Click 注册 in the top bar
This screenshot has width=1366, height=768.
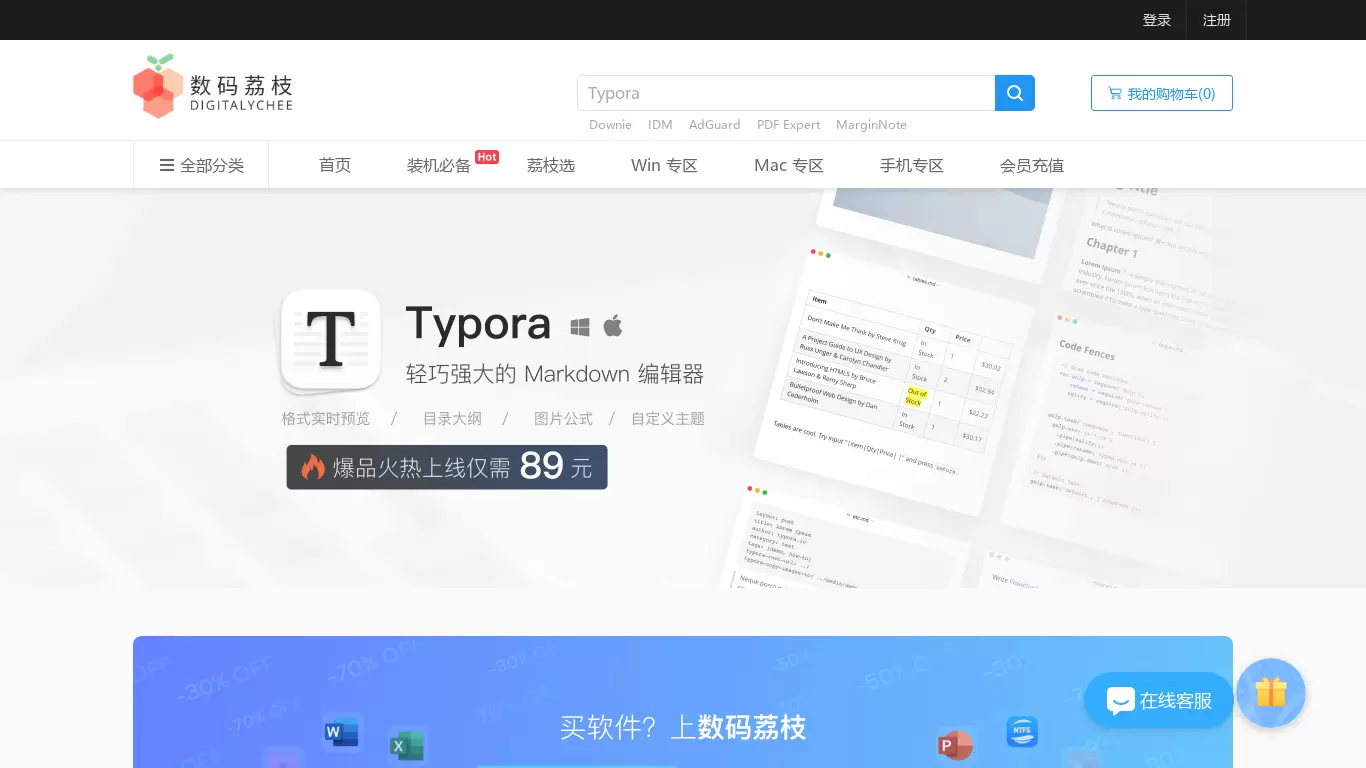[x=1217, y=20]
